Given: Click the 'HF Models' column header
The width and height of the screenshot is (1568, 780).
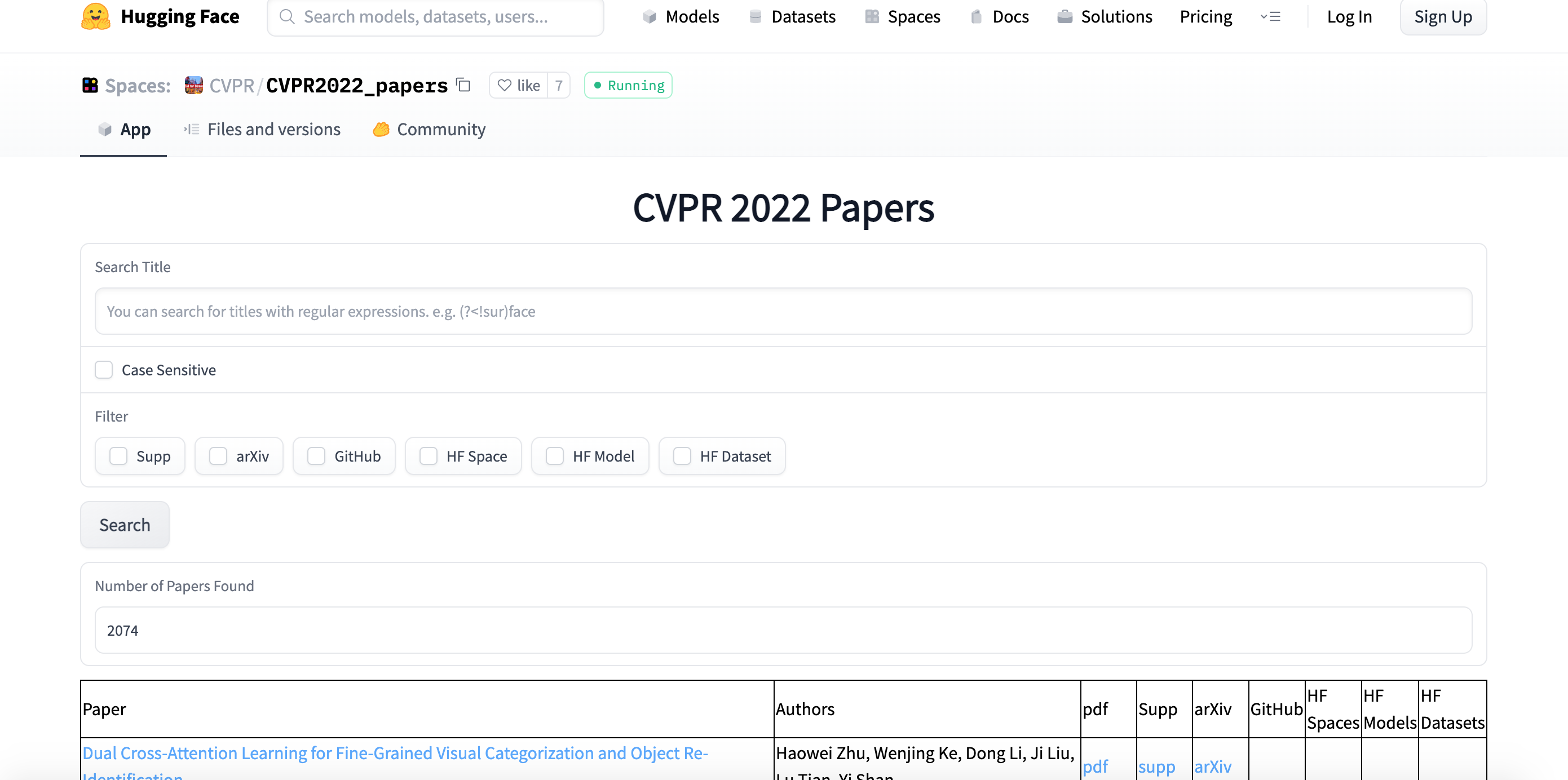Looking at the screenshot, I should tap(1390, 709).
